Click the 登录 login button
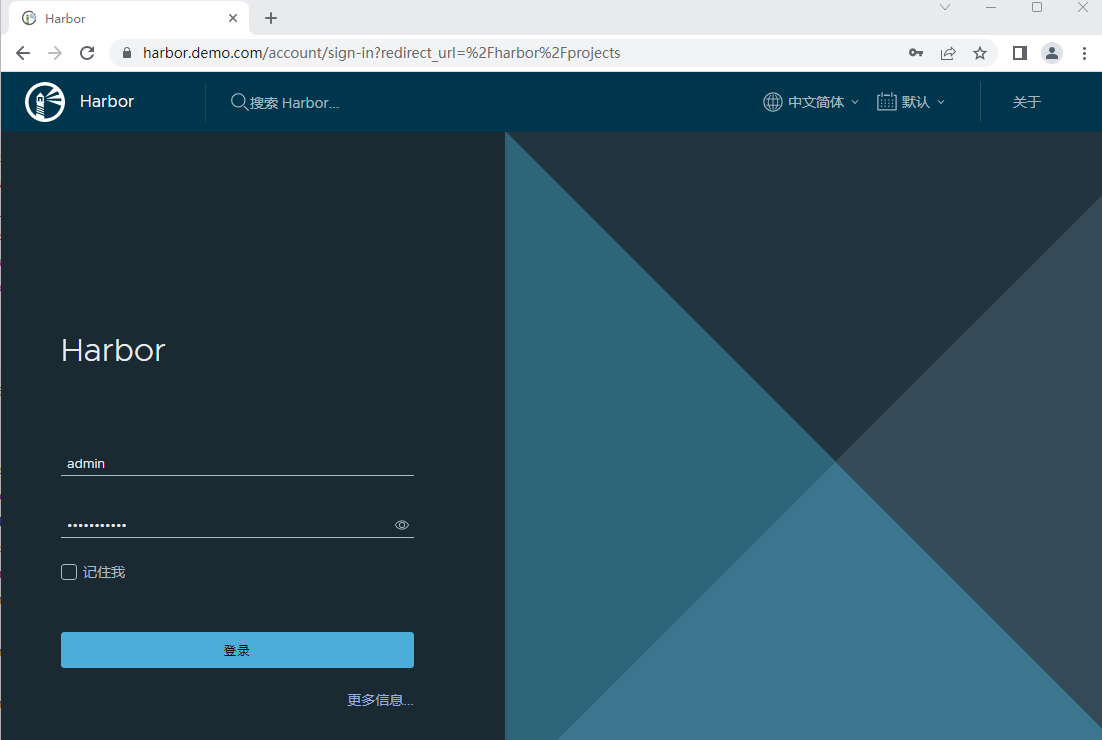Image resolution: width=1102 pixels, height=740 pixels. 237,650
